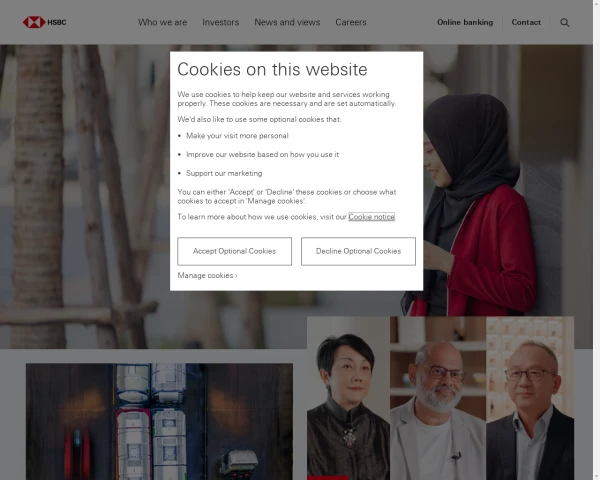
Task: Go to the Careers section
Action: click(351, 22)
